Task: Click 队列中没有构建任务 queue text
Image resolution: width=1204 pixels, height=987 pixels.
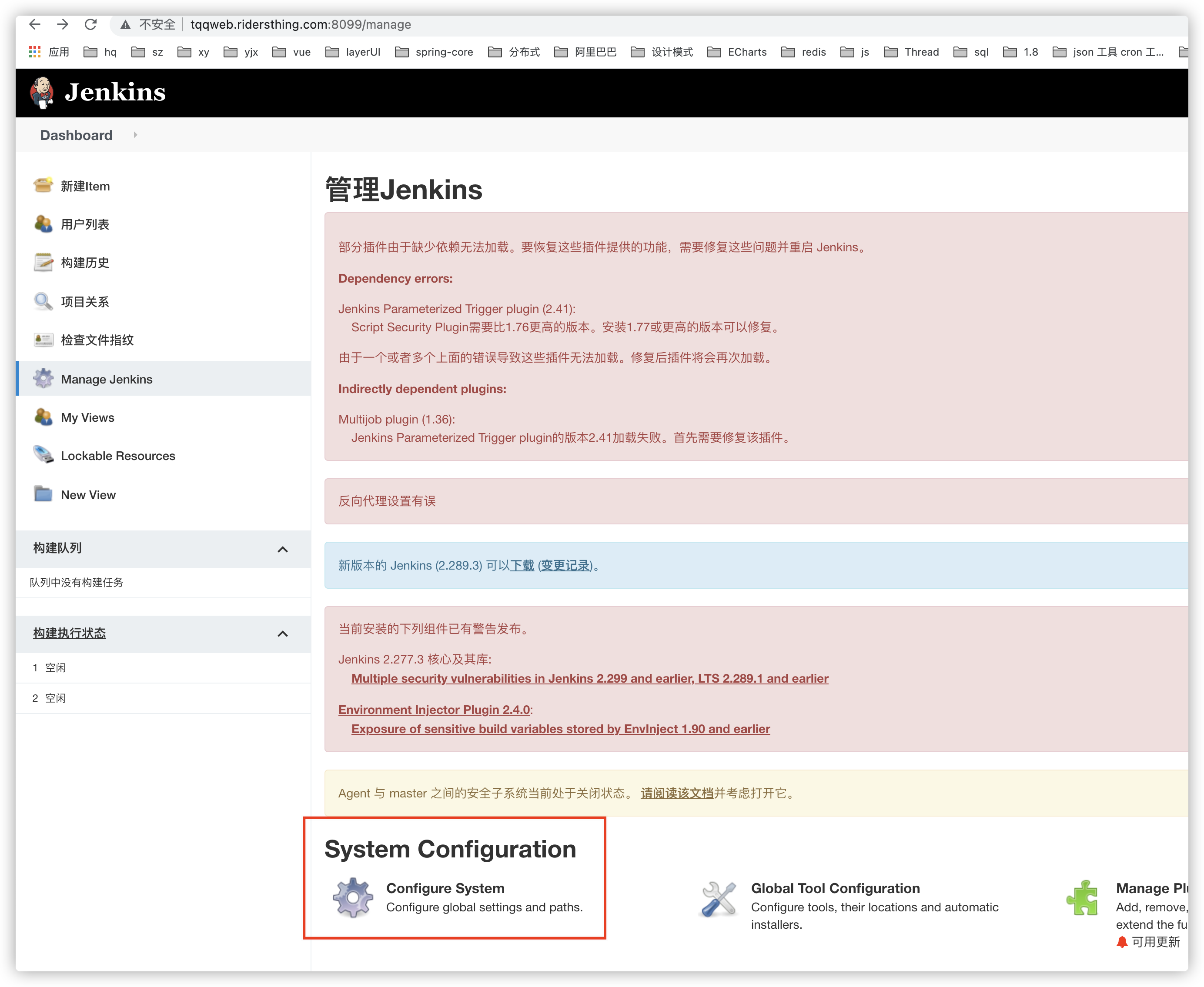Action: tap(77, 582)
